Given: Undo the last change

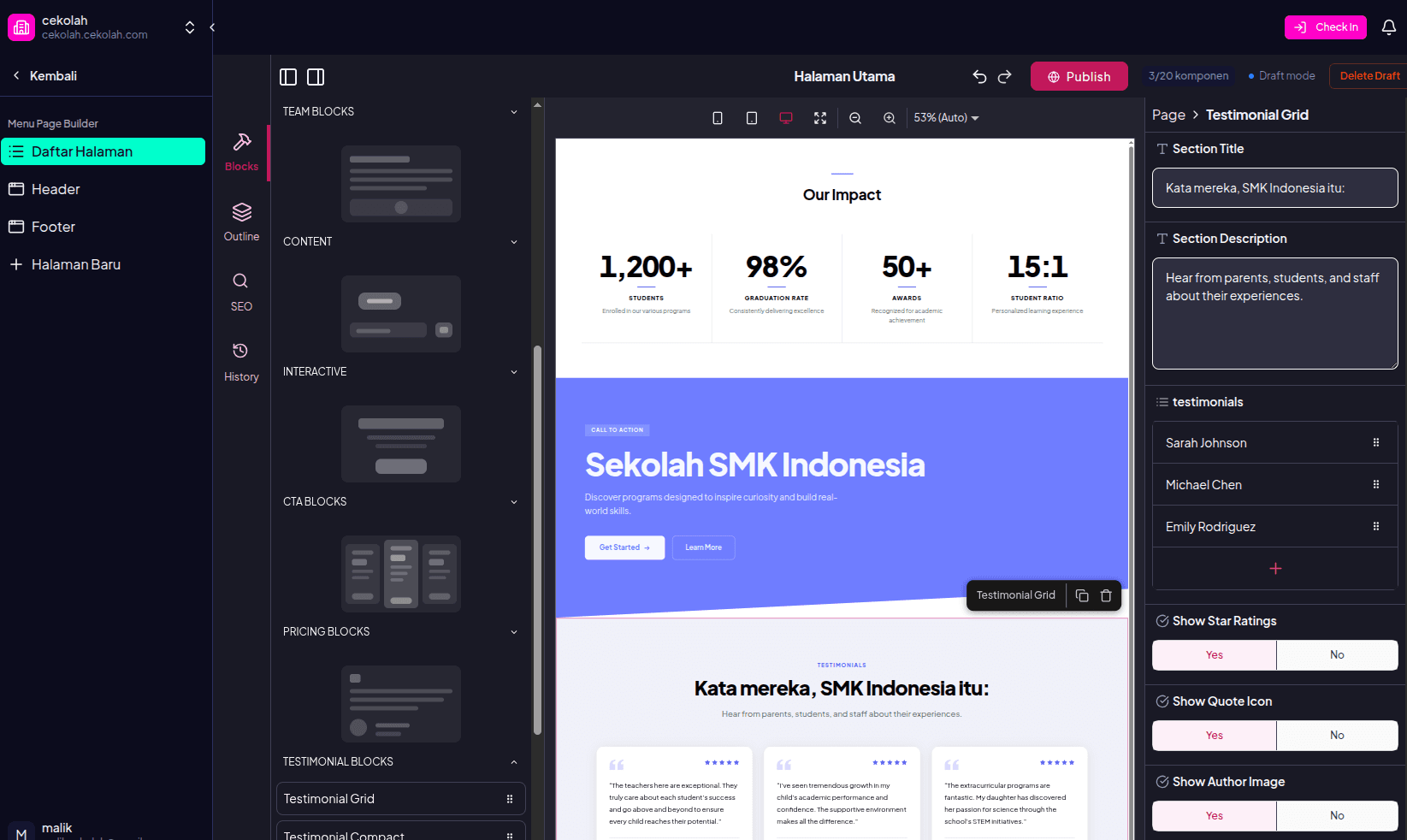Looking at the screenshot, I should (978, 76).
